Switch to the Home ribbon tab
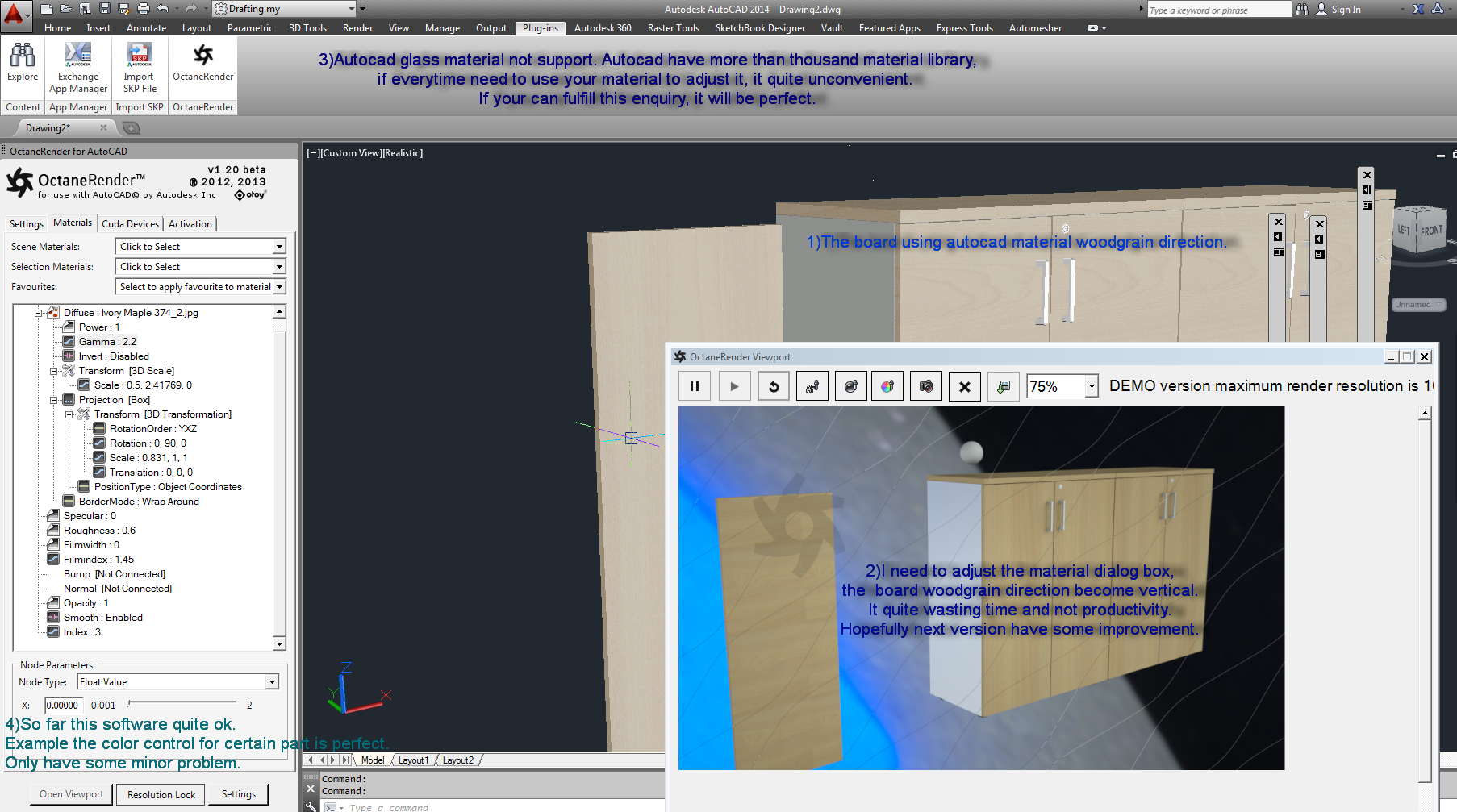Image resolution: width=1457 pixels, height=812 pixels. click(58, 28)
